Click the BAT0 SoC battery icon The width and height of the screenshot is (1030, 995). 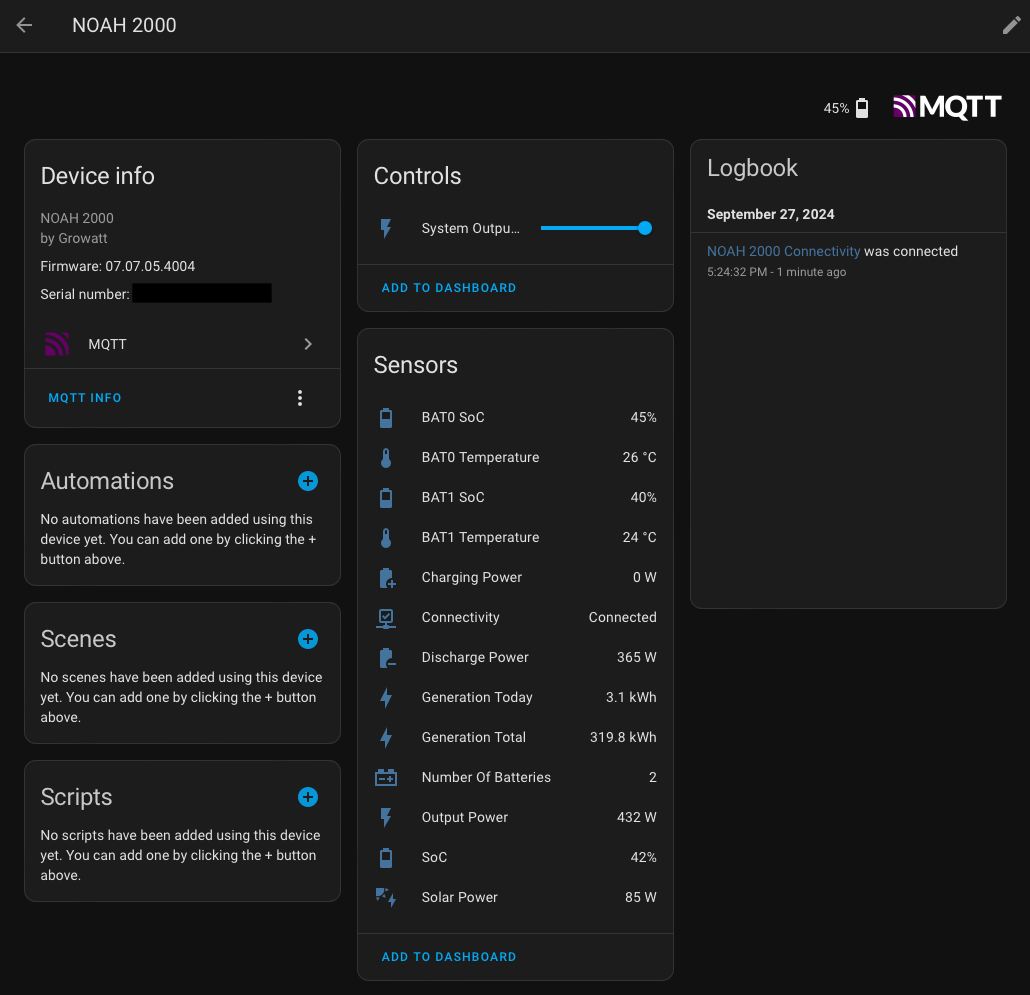click(386, 418)
